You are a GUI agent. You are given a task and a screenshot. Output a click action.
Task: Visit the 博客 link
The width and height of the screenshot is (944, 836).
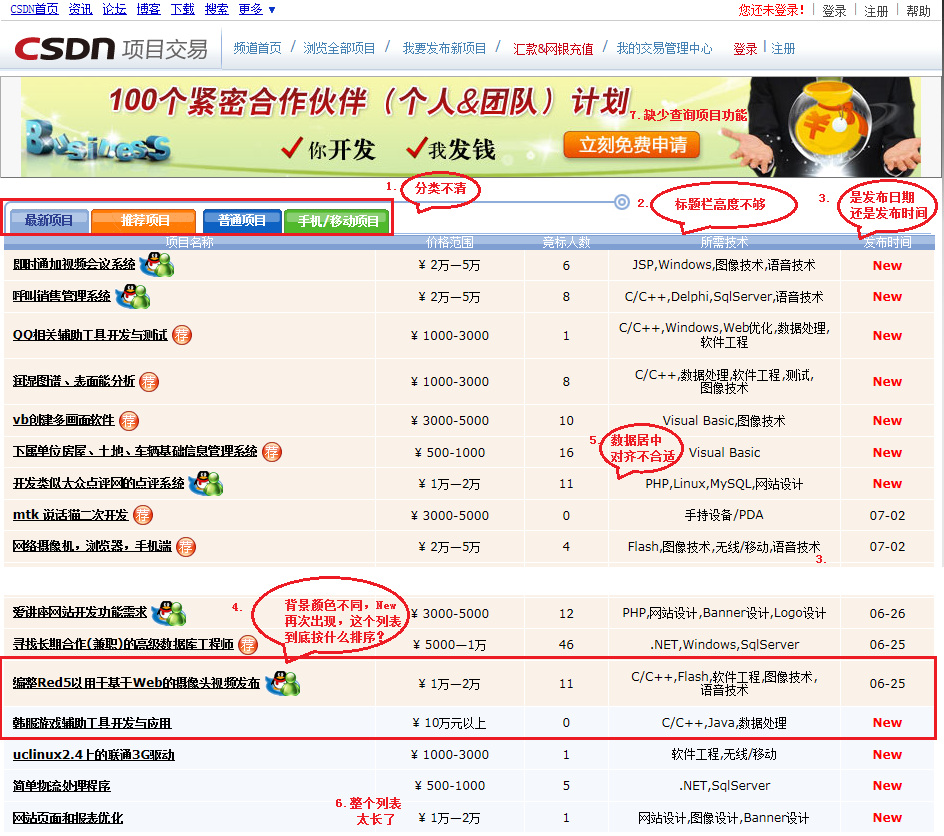[x=148, y=10]
